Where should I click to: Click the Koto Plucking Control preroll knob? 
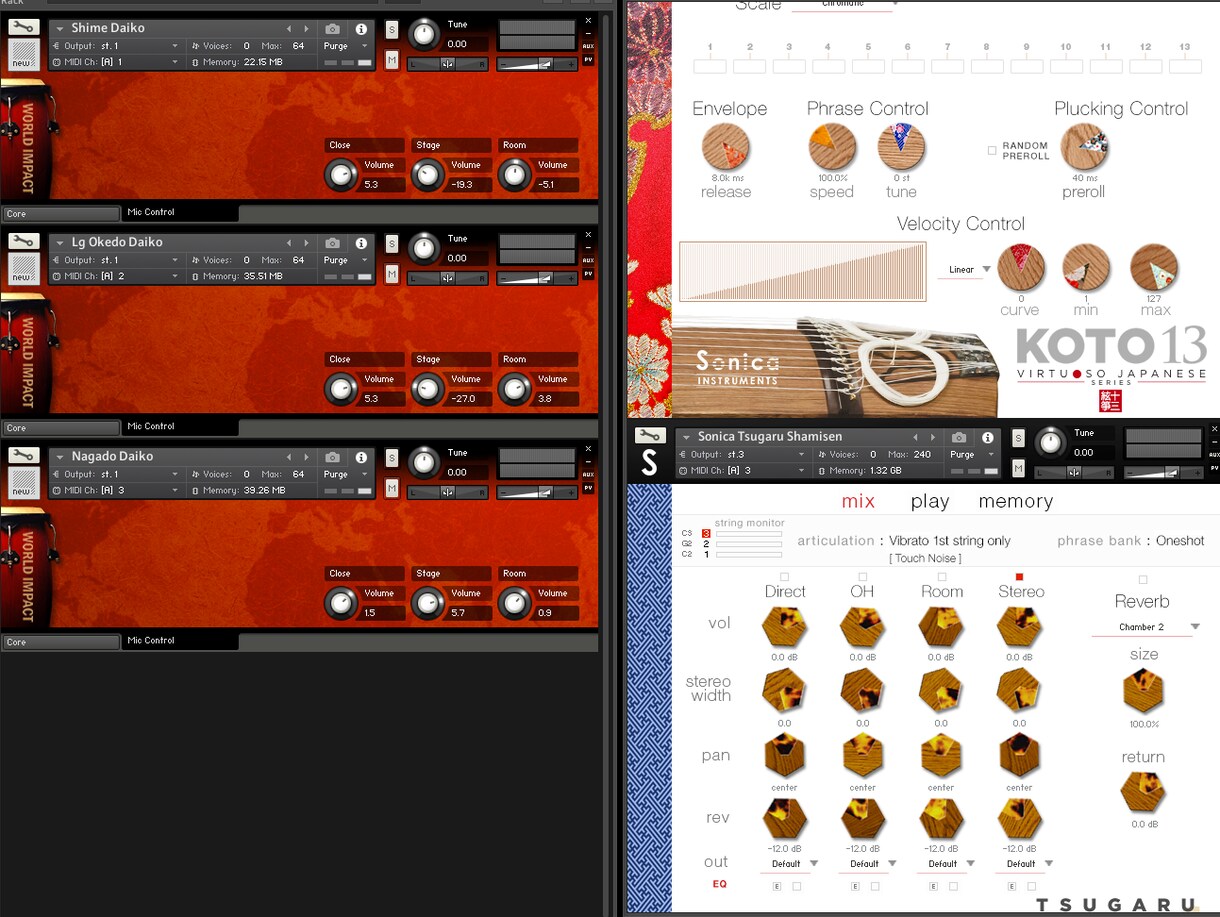(1084, 148)
